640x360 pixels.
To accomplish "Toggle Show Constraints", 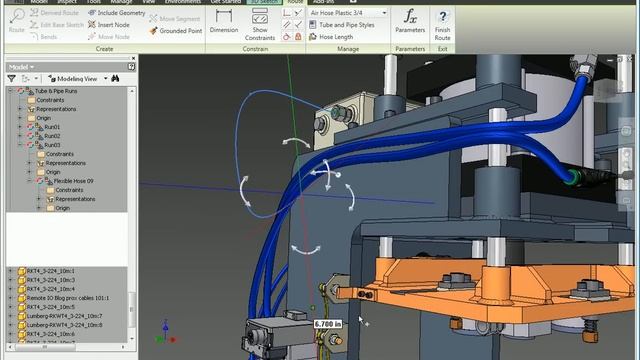I will click(x=260, y=24).
